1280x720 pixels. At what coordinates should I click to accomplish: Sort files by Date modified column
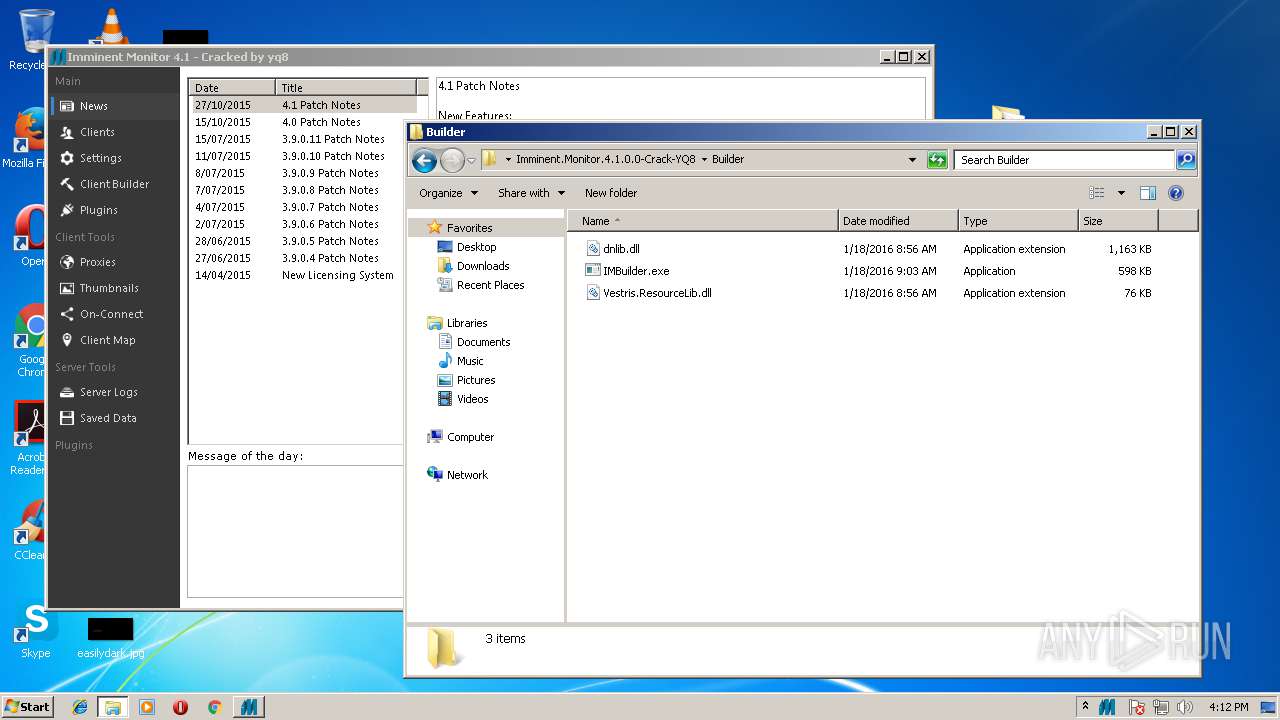tap(898, 221)
